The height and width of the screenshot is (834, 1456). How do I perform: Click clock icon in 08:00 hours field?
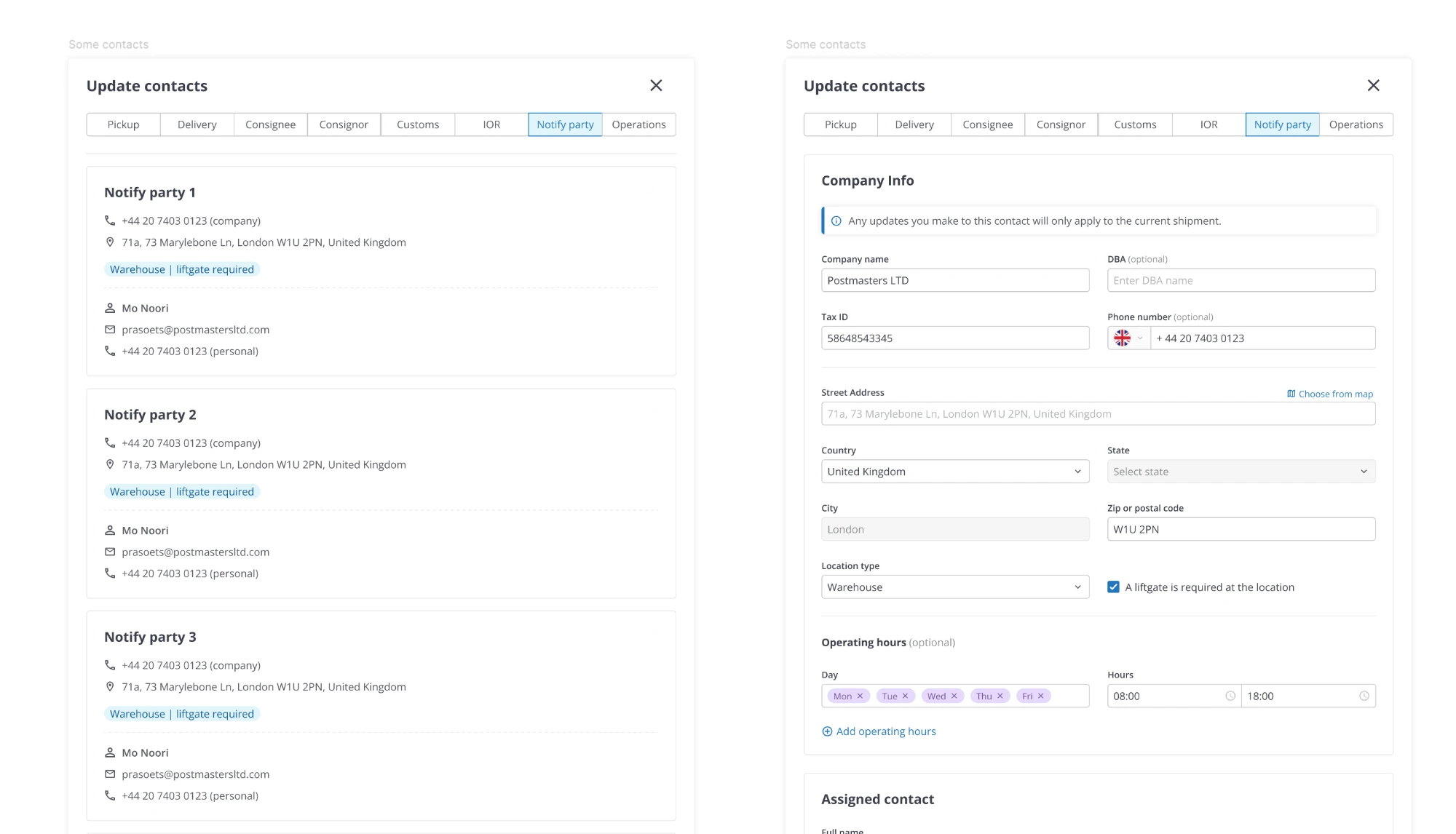1230,696
